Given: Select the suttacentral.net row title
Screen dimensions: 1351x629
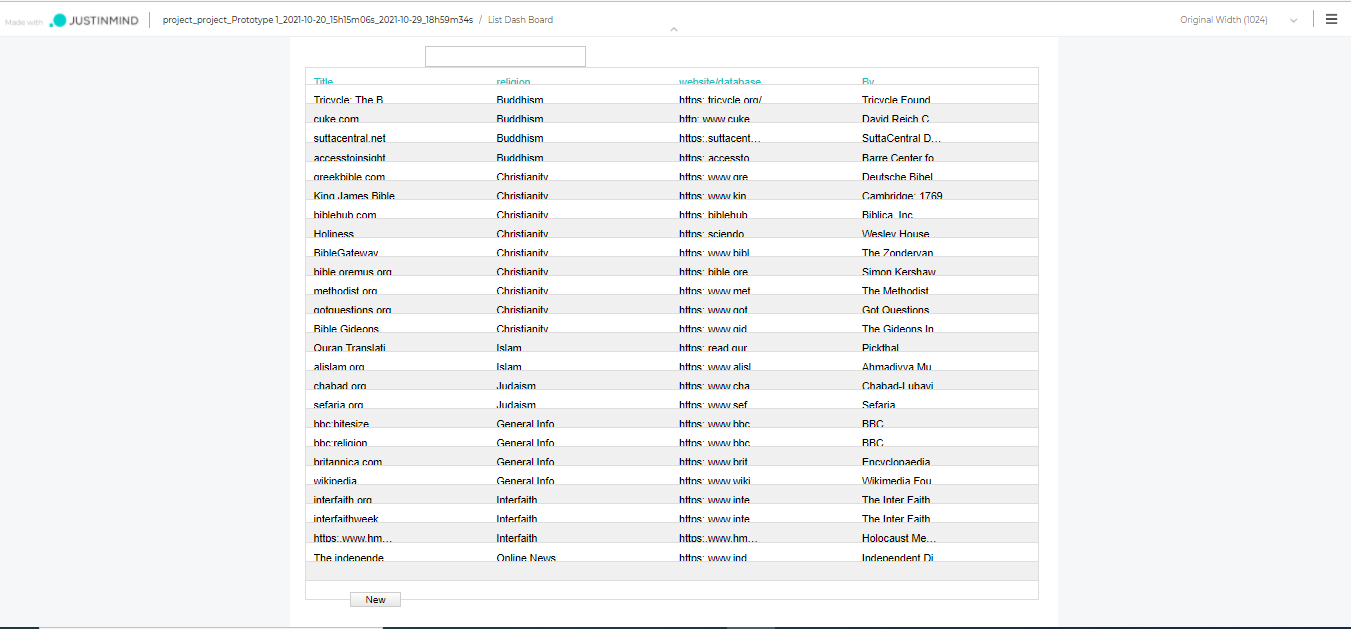Looking at the screenshot, I should 349,138.
